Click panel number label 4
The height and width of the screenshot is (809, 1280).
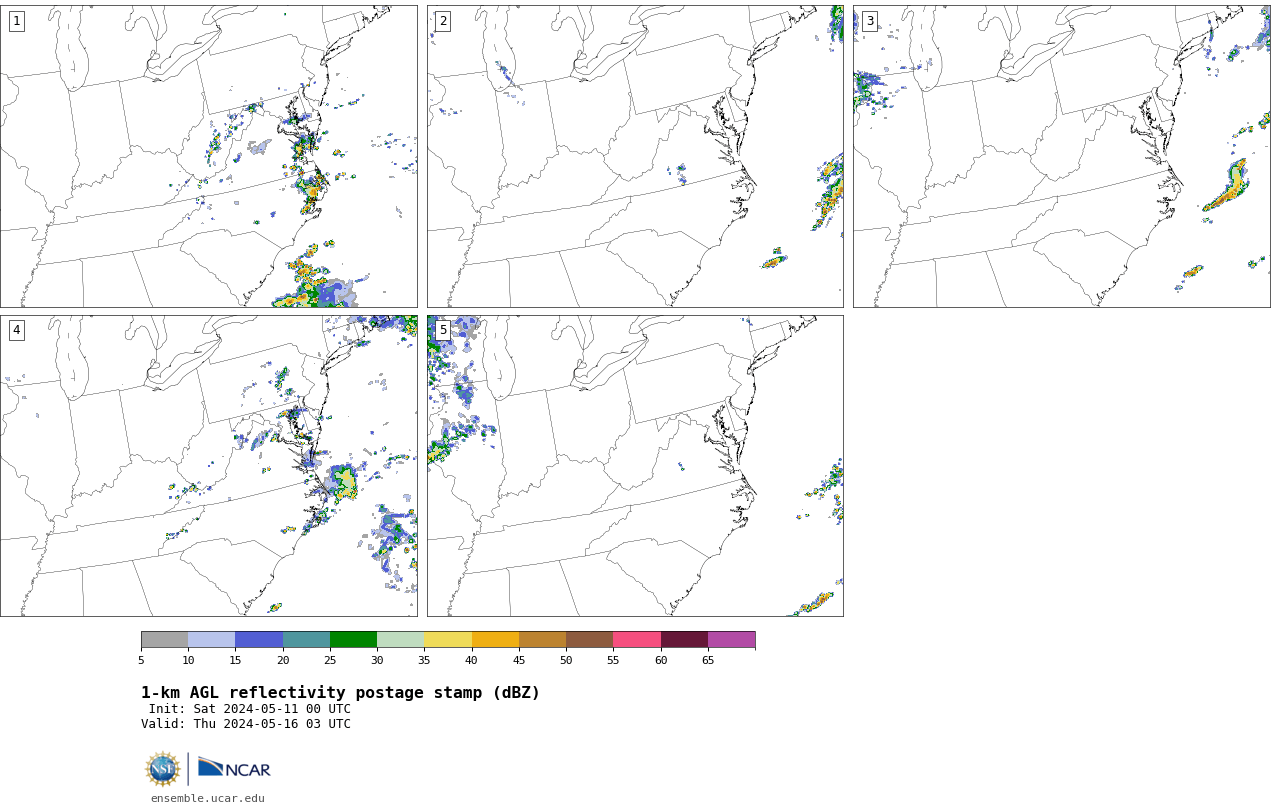point(16,330)
